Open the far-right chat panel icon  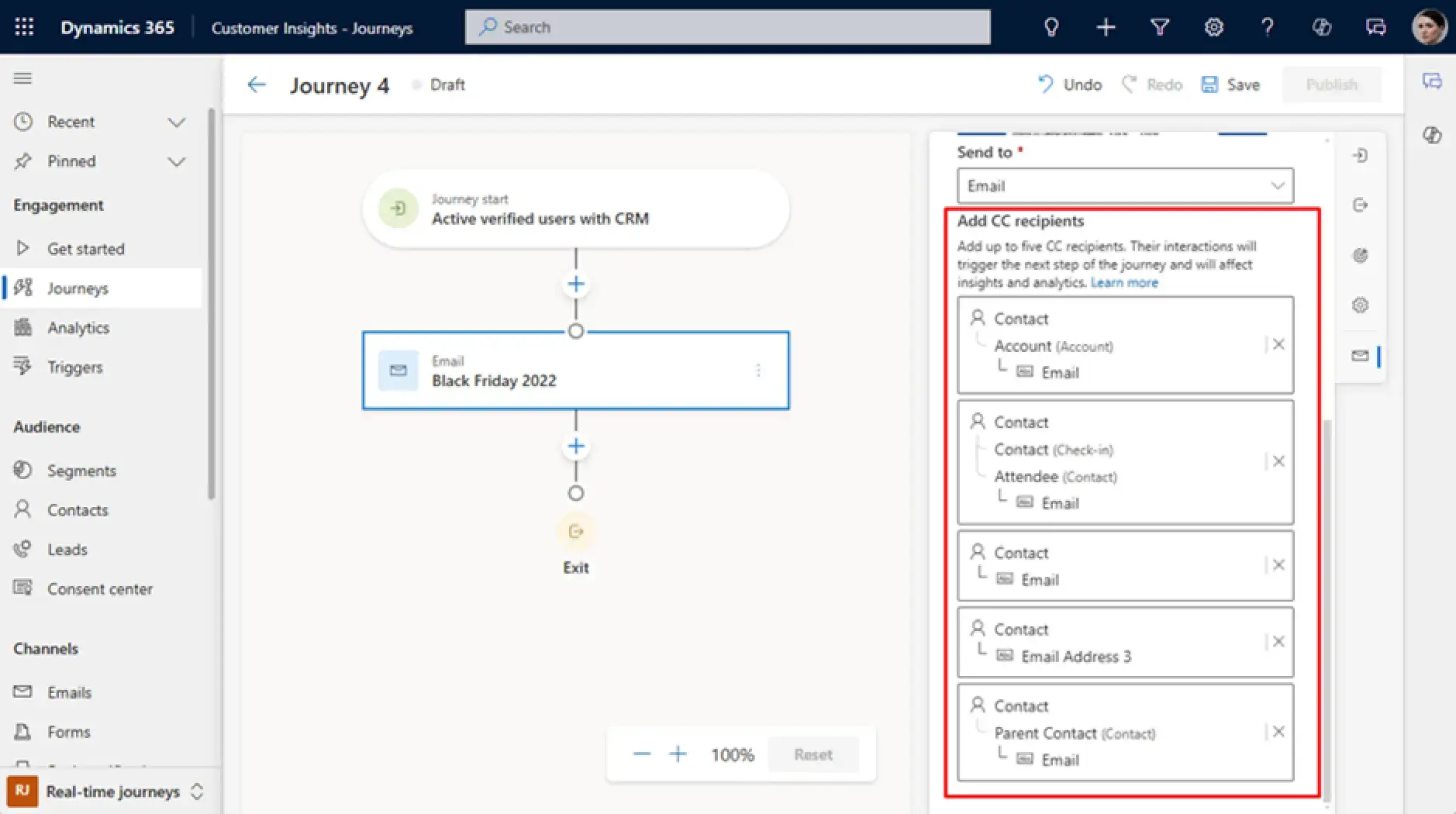pos(1432,81)
